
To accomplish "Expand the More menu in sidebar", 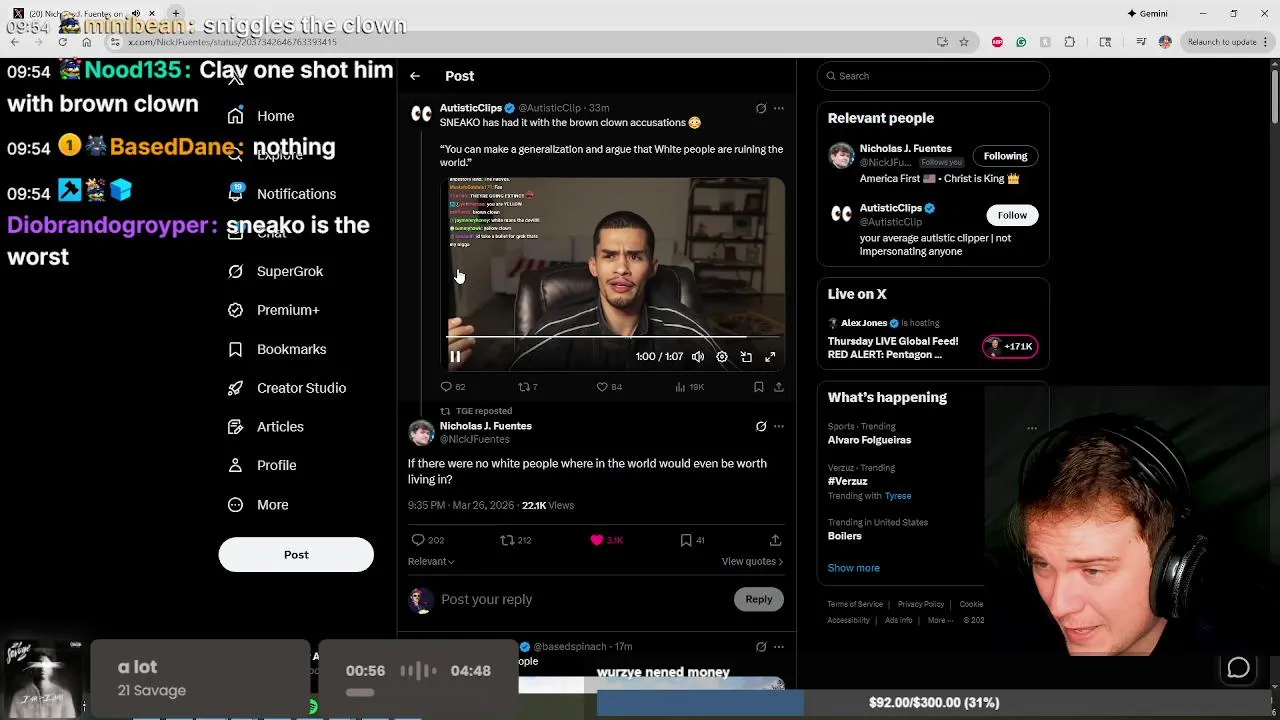I will tap(258, 505).
